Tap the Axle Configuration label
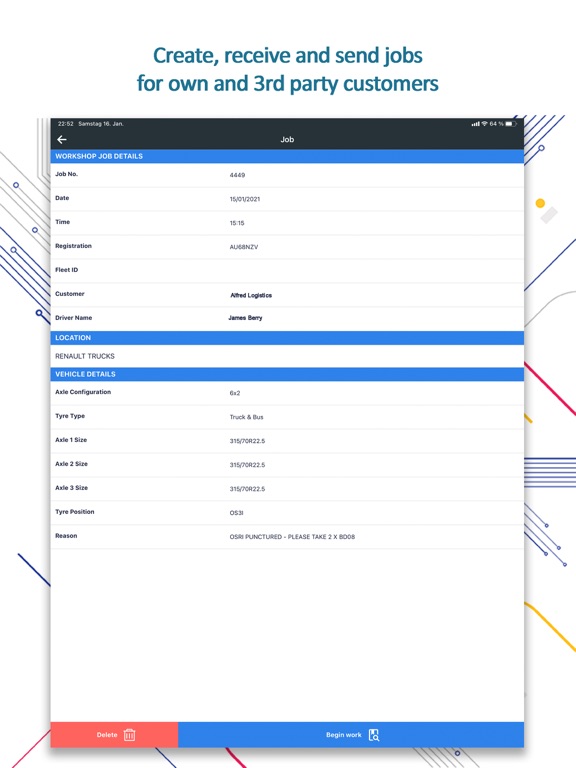This screenshot has height=768, width=576. 83,392
